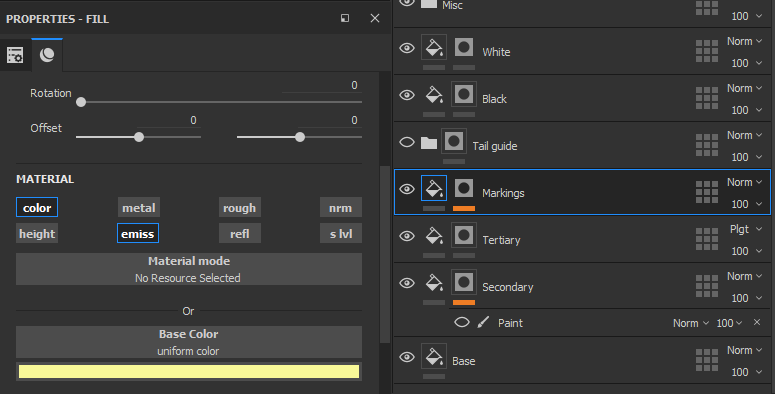Image resolution: width=775 pixels, height=394 pixels.
Task: Select the second Offset value field
Action: tap(330, 121)
